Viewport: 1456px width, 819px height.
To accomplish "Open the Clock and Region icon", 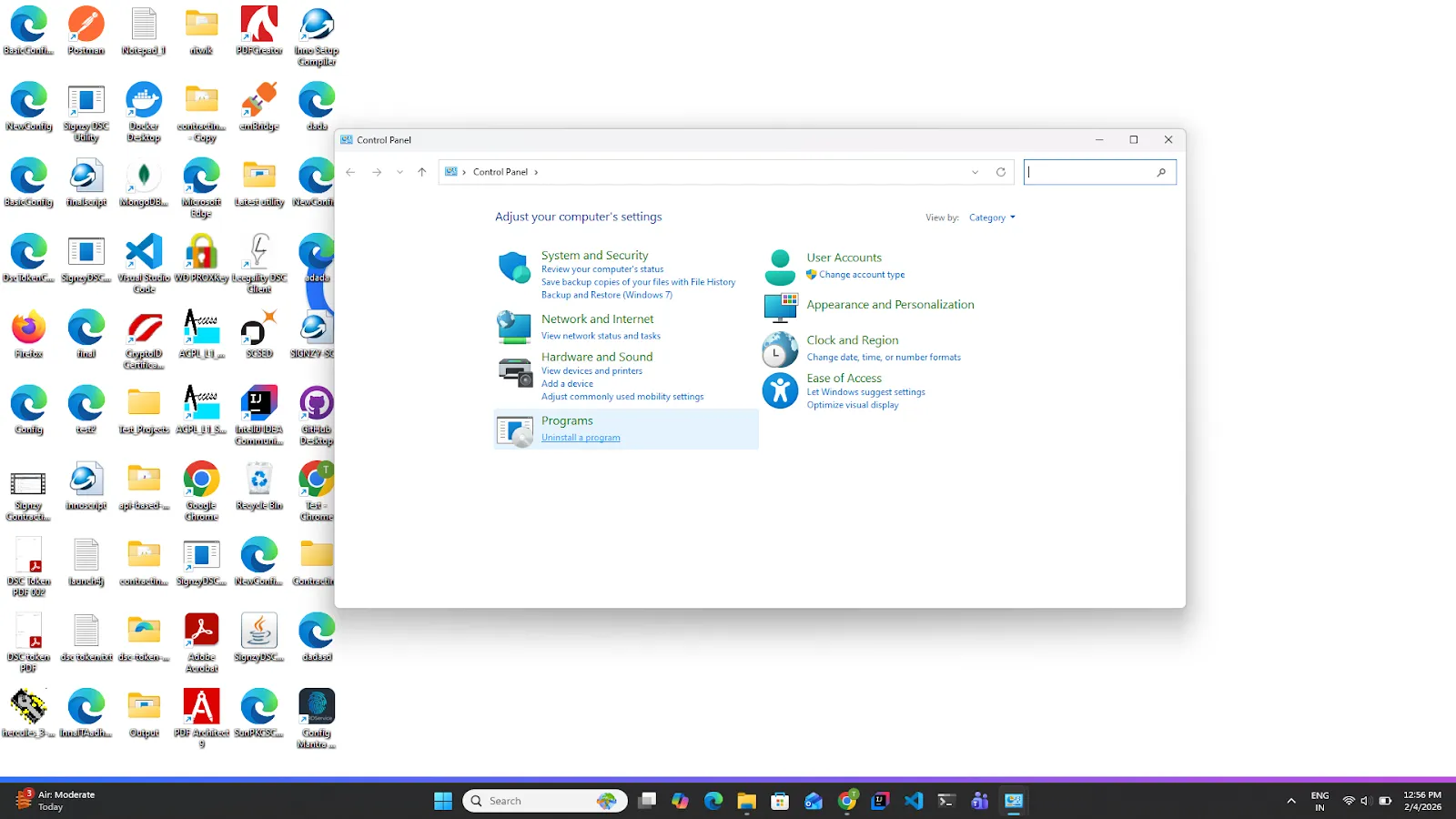I will point(780,349).
